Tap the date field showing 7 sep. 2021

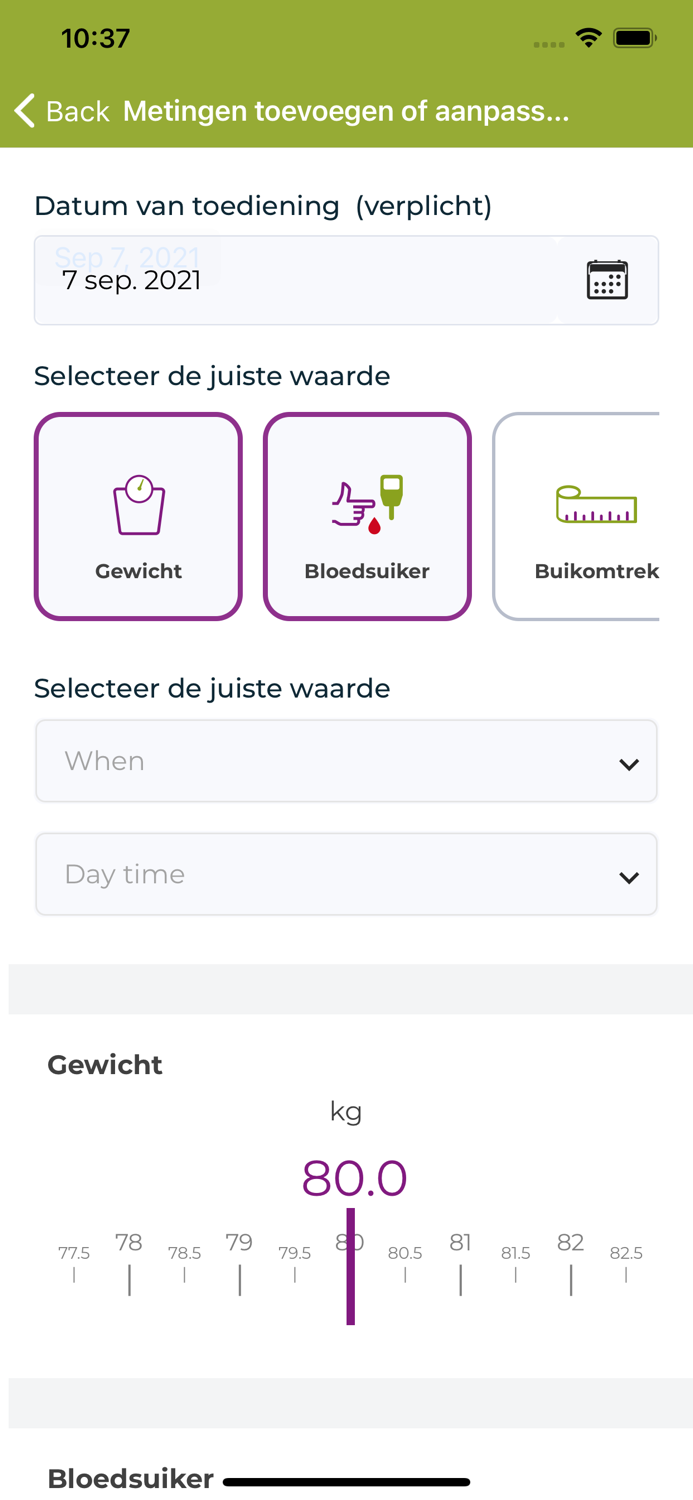(300, 280)
